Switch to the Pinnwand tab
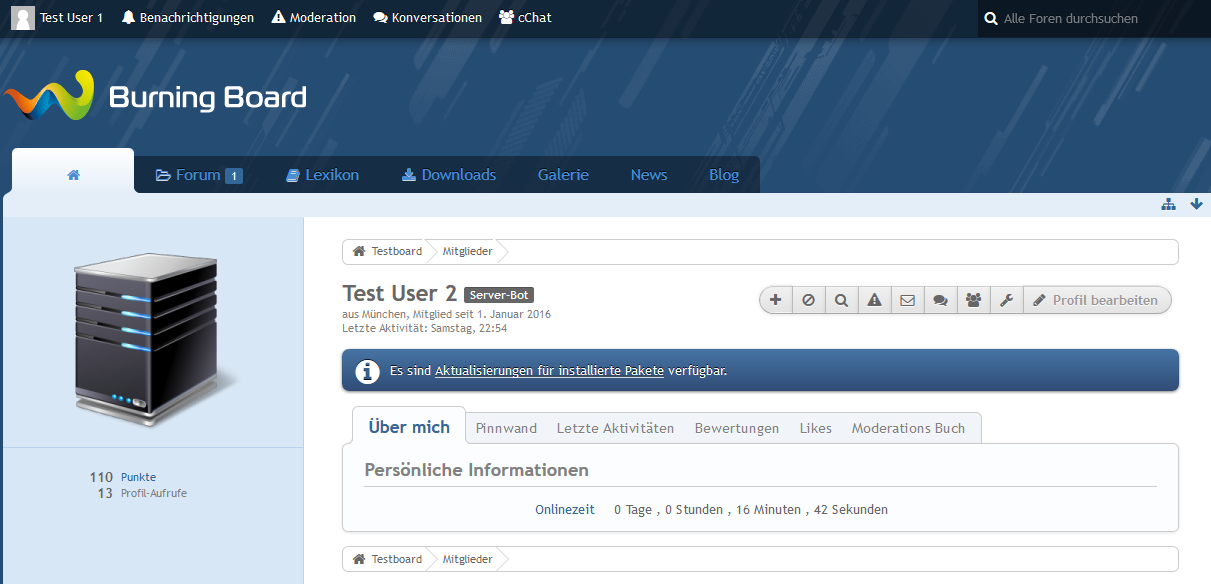The height and width of the screenshot is (584, 1211). (x=506, y=428)
